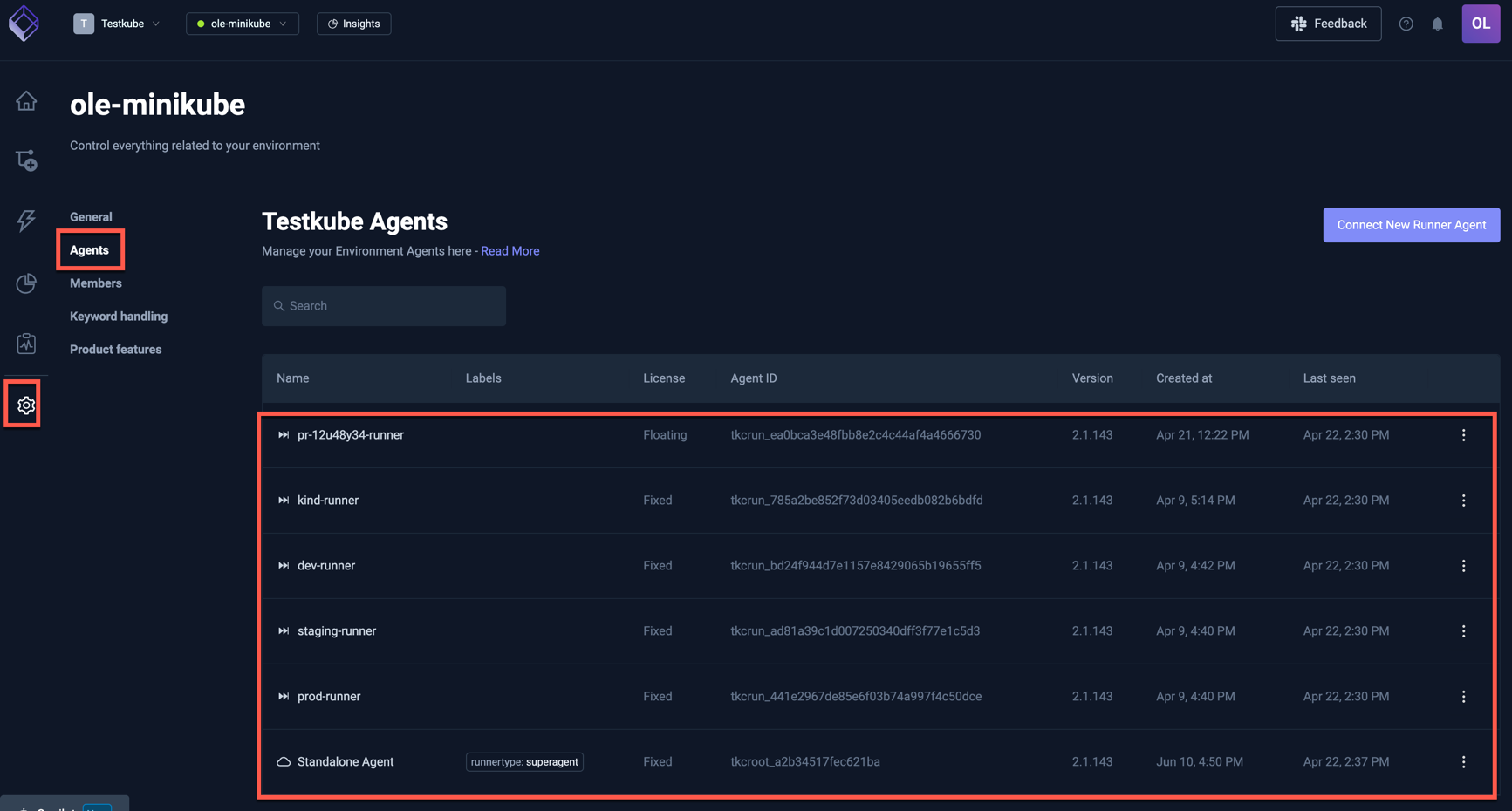Click the Testkube logo in the corner

24,23
